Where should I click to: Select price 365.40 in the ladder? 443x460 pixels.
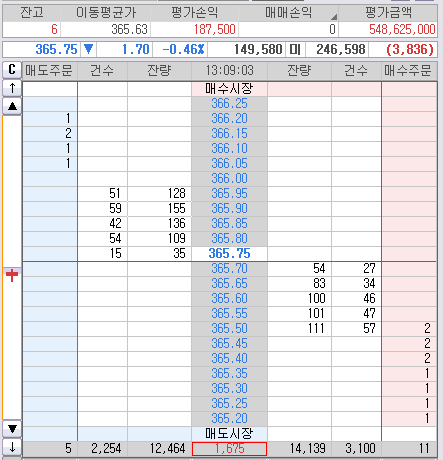(x=229, y=359)
